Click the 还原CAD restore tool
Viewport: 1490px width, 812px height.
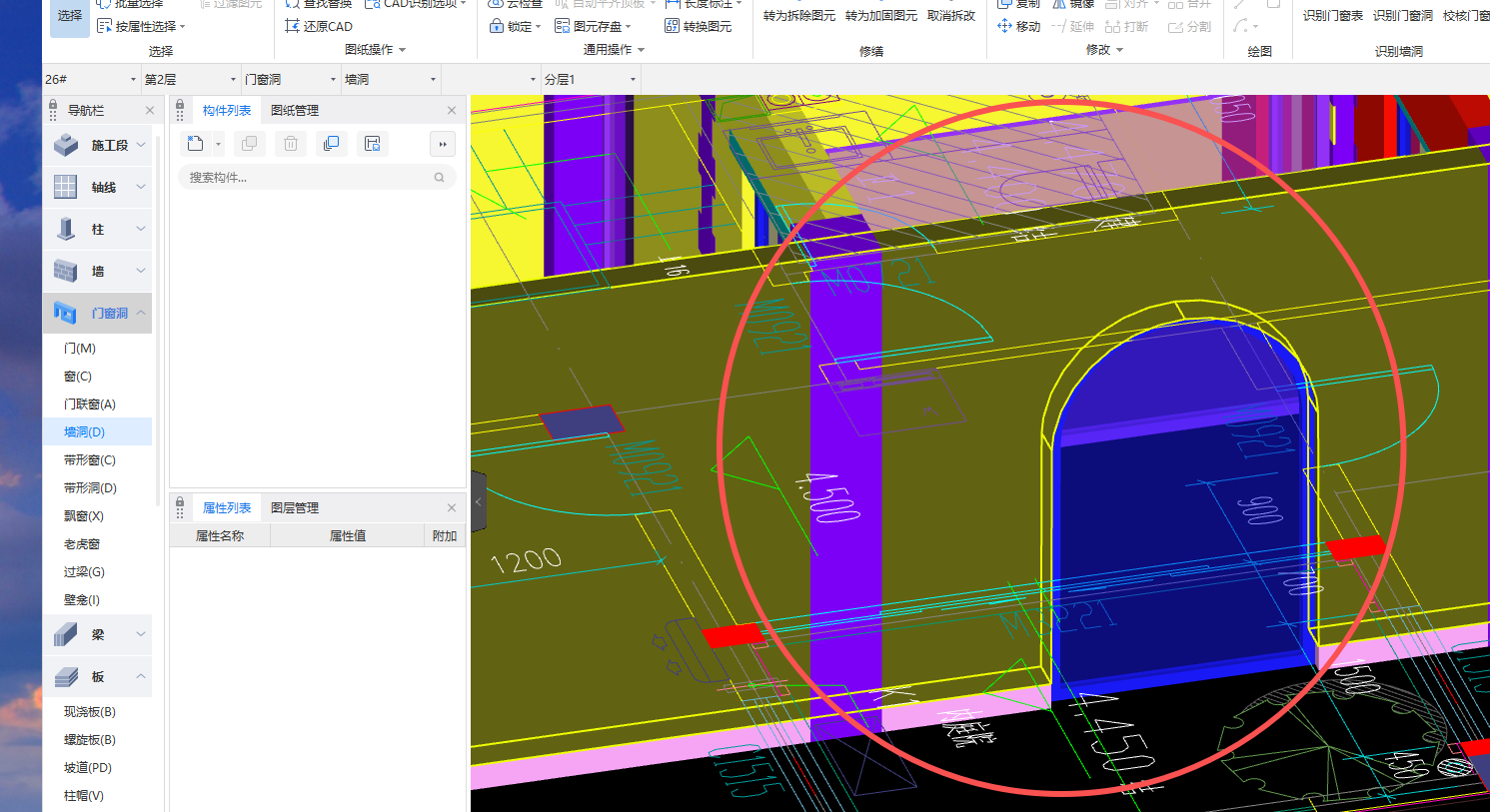tap(319, 26)
